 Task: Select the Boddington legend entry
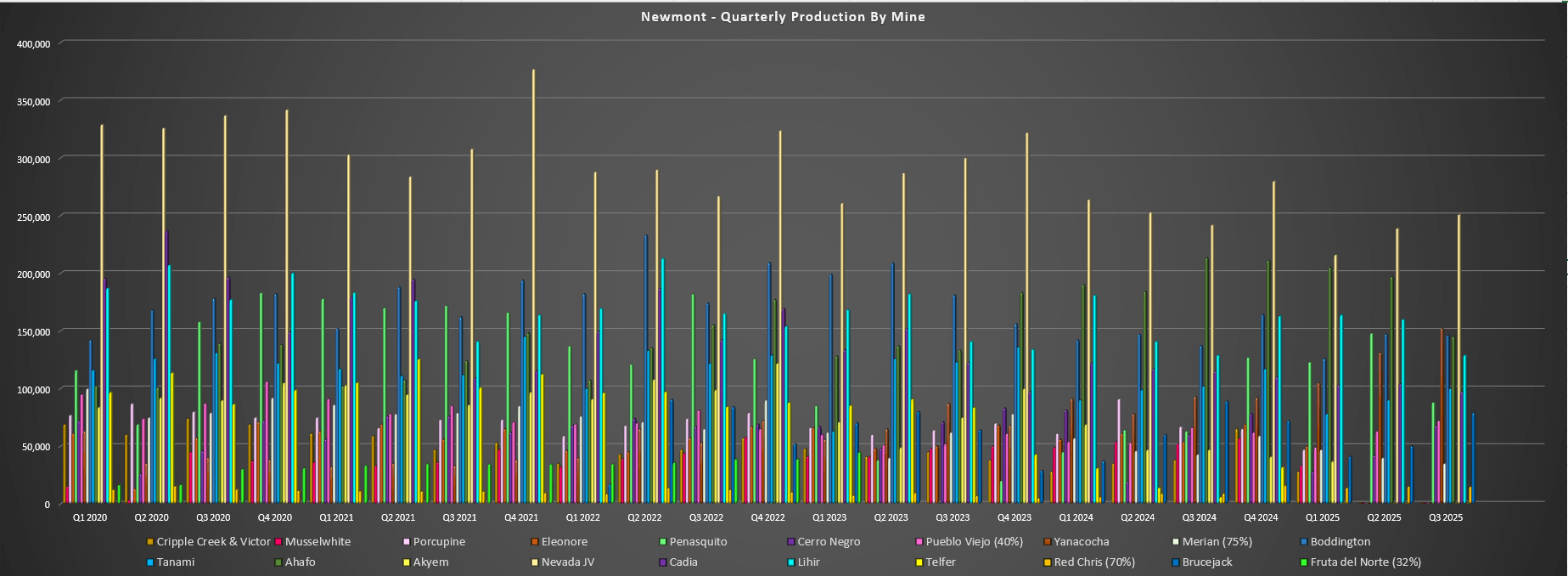pyautogui.click(x=1335, y=541)
